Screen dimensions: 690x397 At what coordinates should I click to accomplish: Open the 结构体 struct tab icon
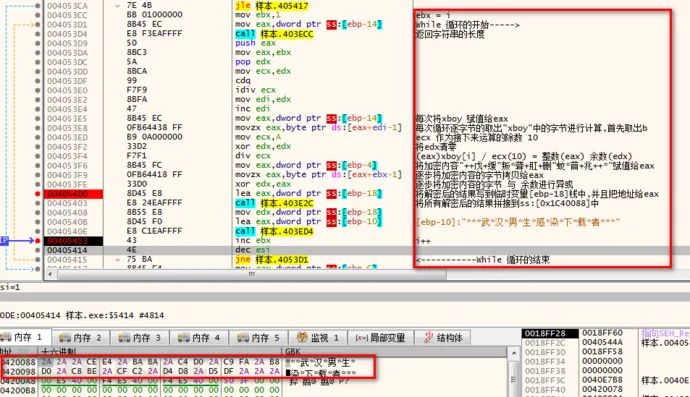click(x=428, y=338)
